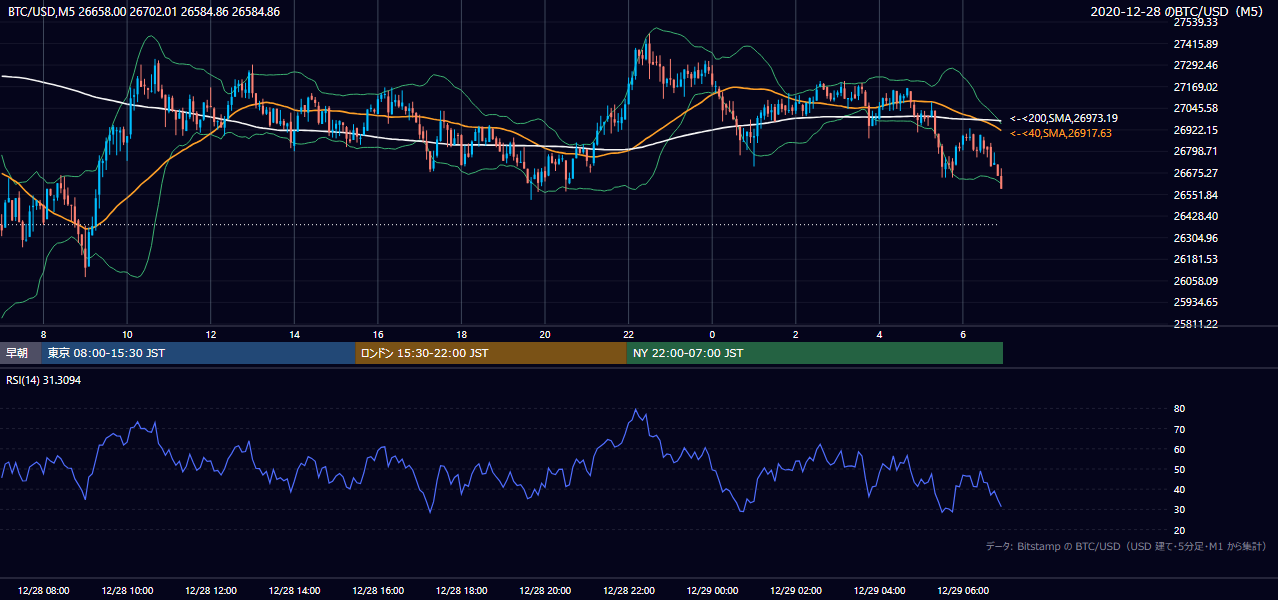This screenshot has width=1278, height=600.
Task: Click the NY 22:00-07:00 JST session bar
Action: (815, 353)
